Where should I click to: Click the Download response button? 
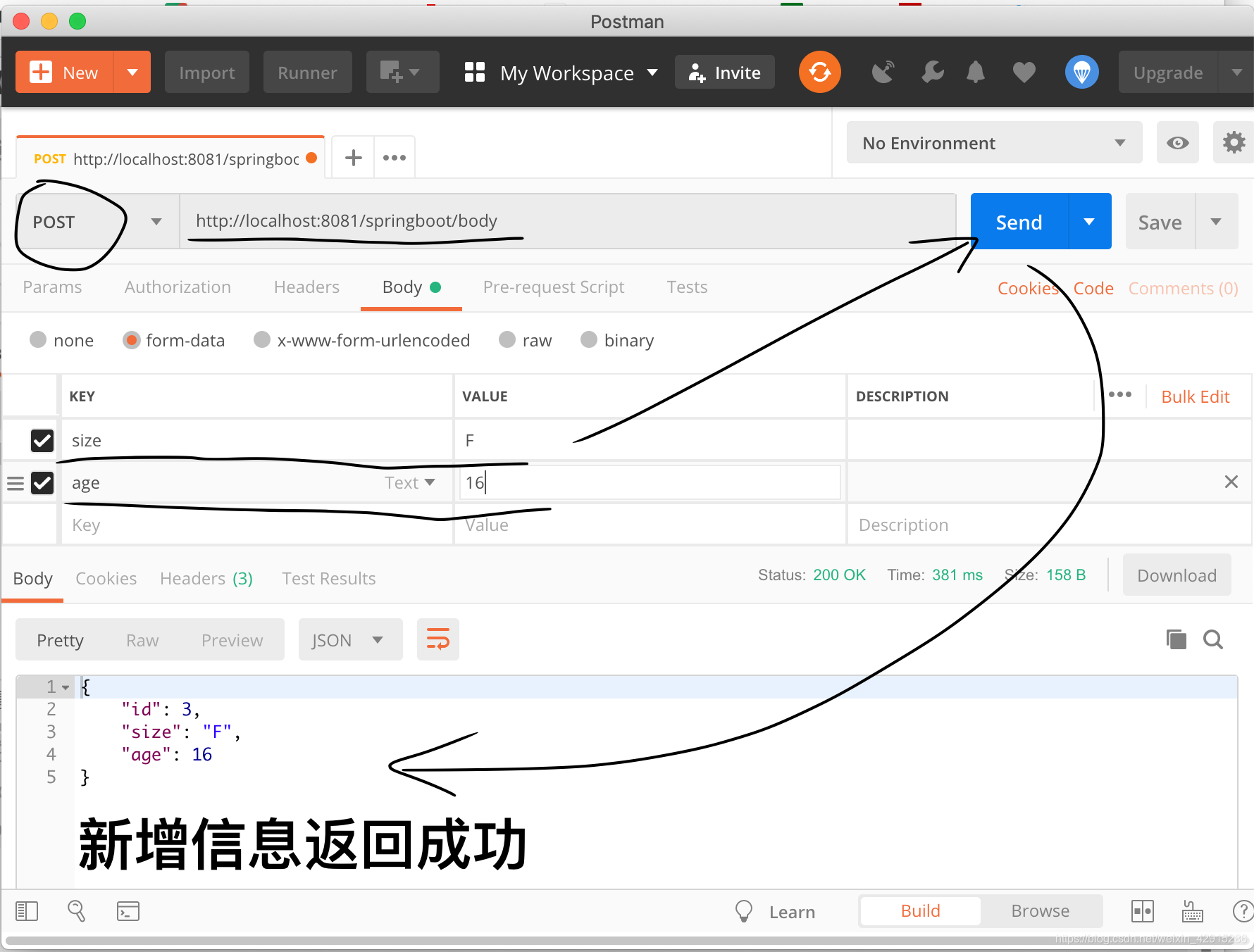[1177, 575]
